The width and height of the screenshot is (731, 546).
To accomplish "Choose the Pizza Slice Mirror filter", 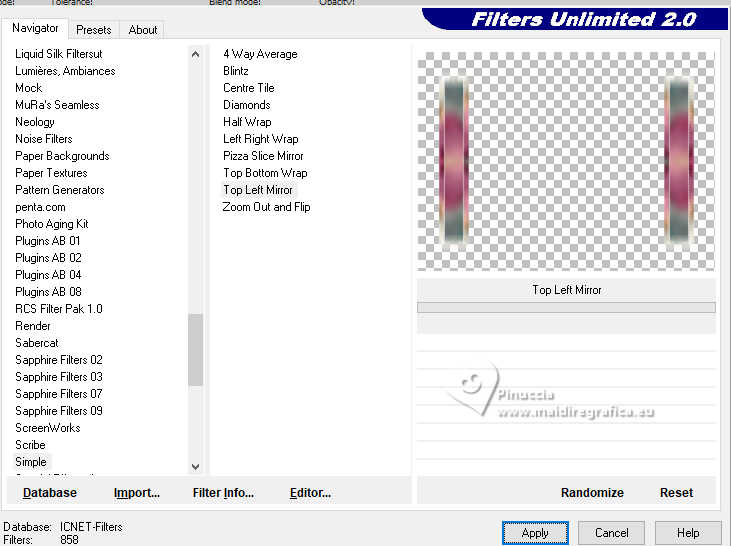I will [x=263, y=156].
